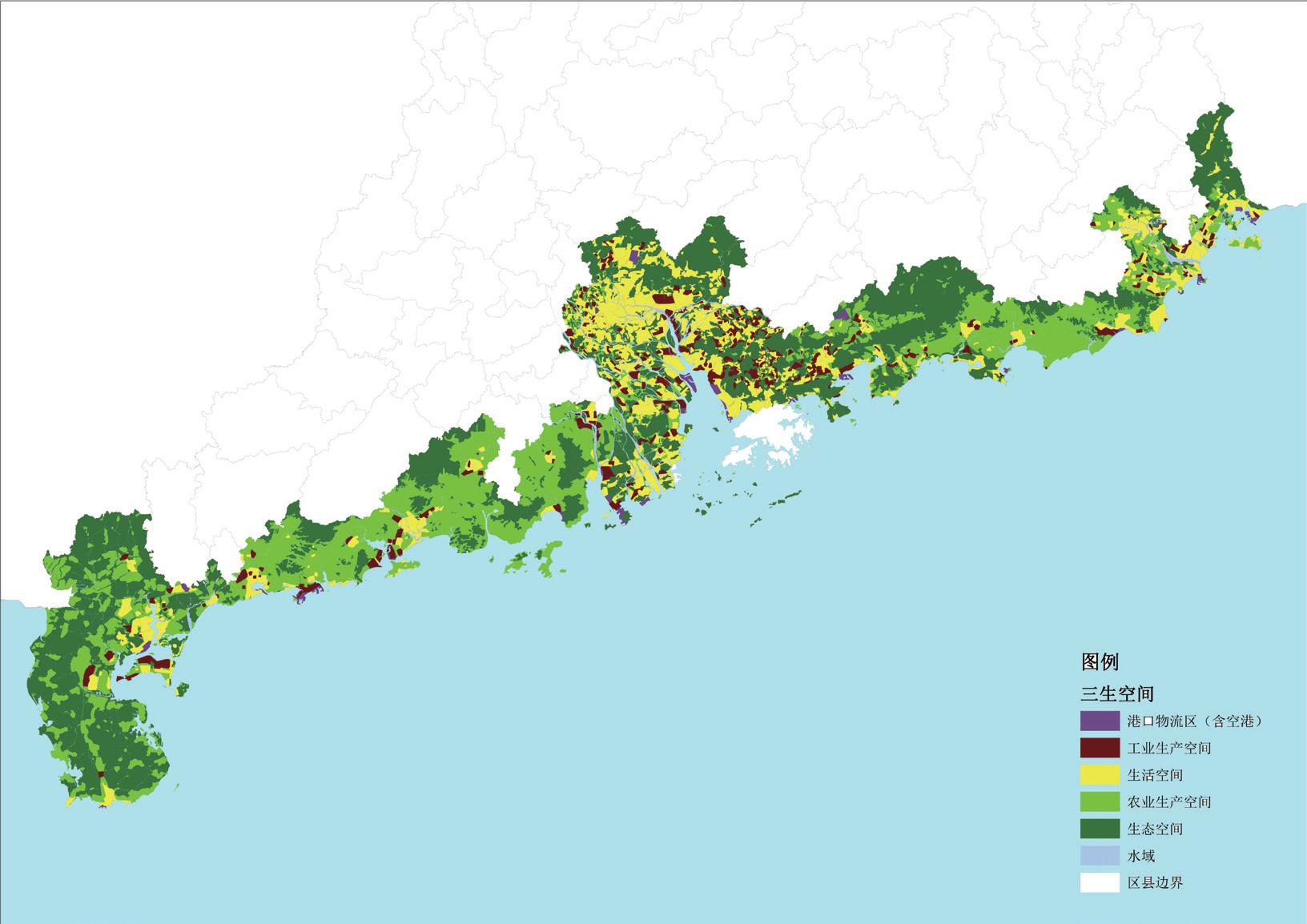Click the 生态空间 legend label

click(x=1155, y=830)
